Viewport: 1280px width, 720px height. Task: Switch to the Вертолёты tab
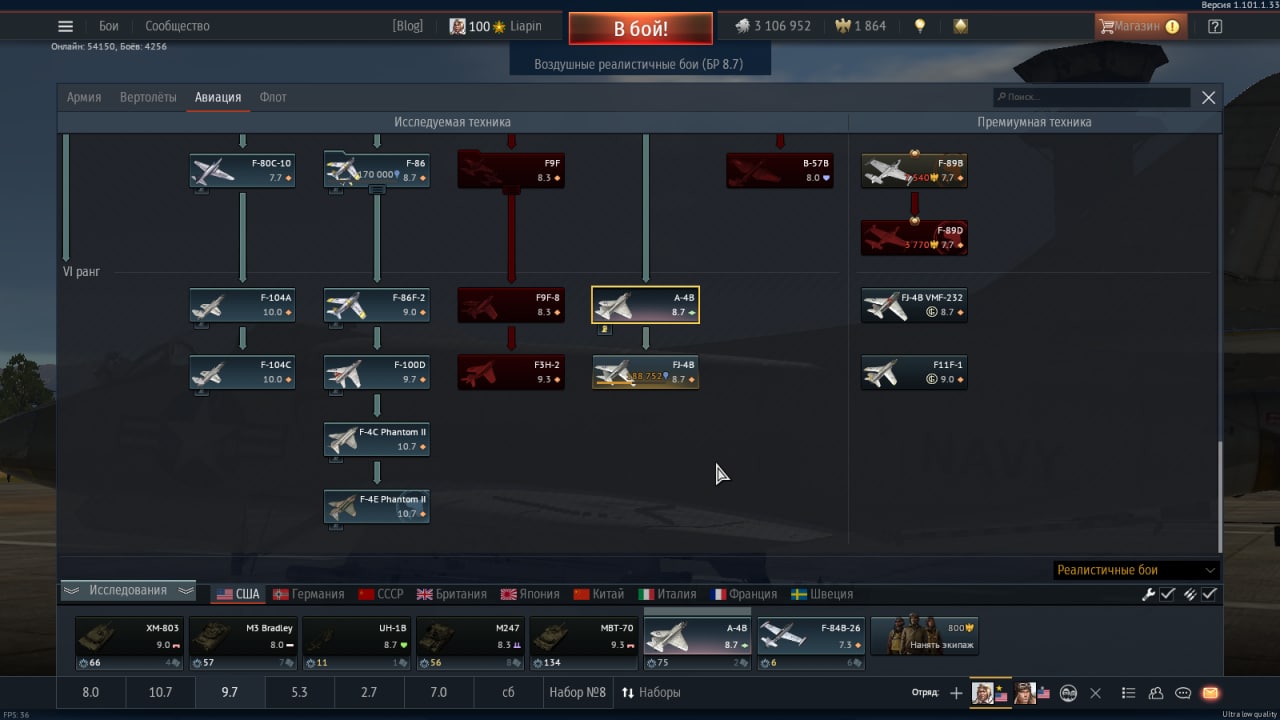(148, 97)
